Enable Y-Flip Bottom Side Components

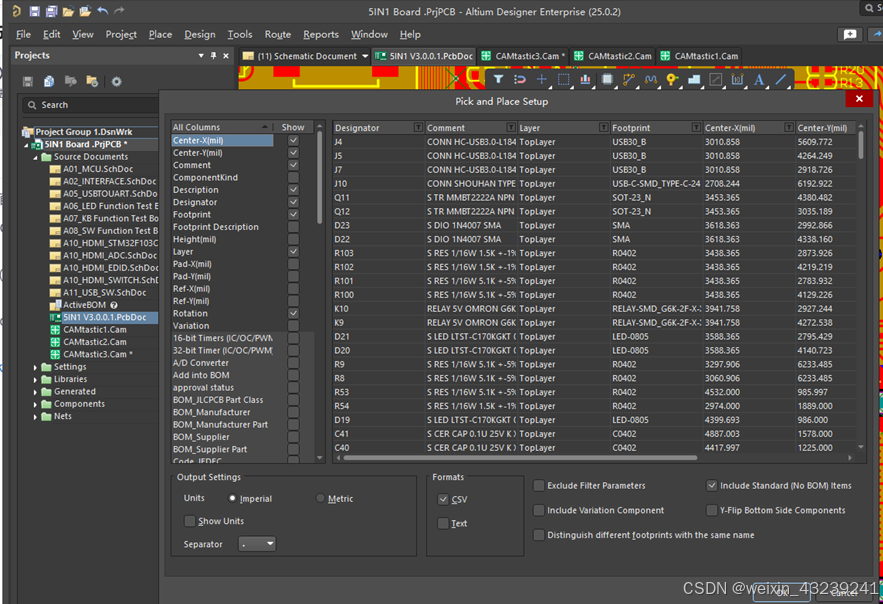[712, 510]
